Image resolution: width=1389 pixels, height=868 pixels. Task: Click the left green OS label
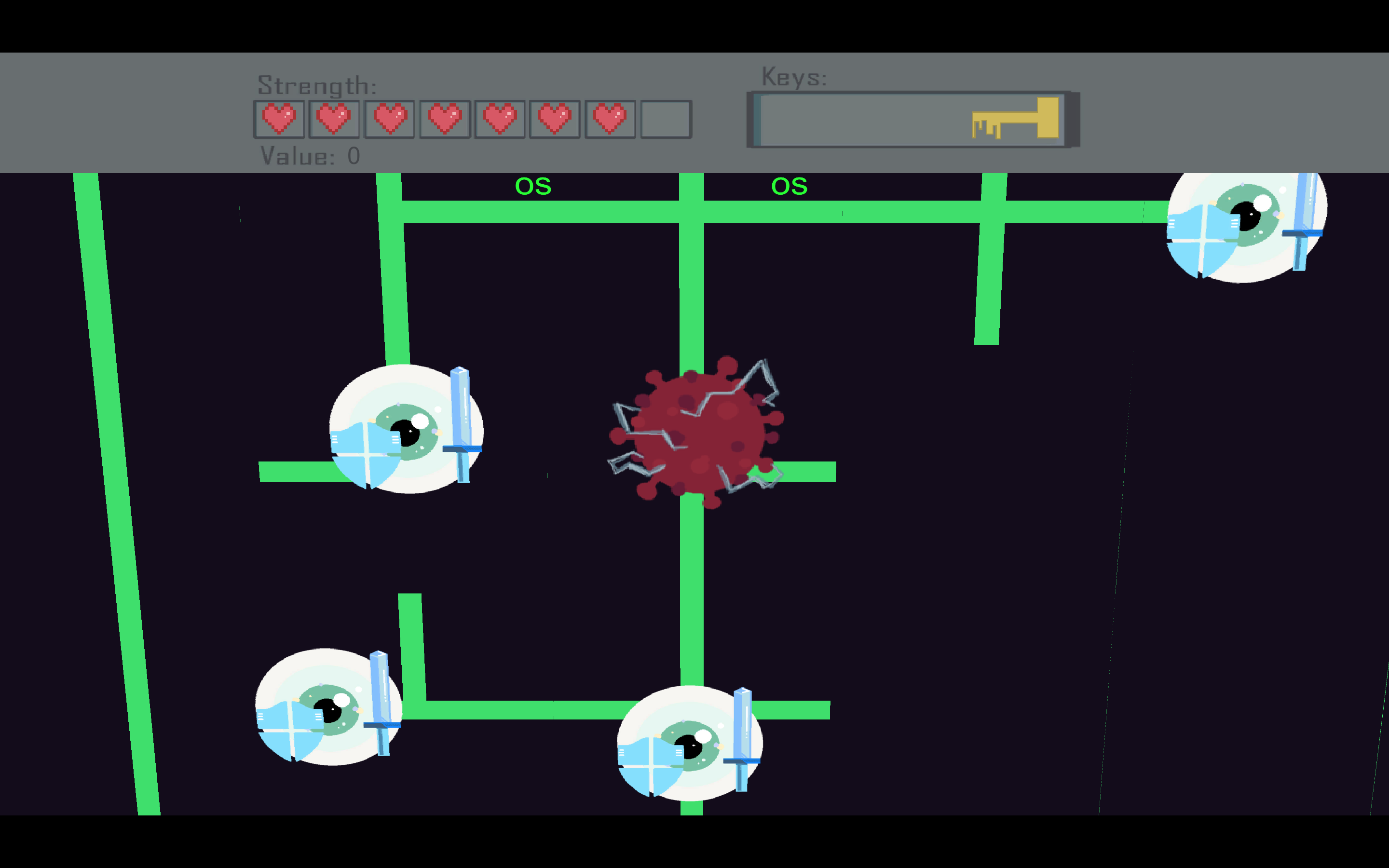533,186
